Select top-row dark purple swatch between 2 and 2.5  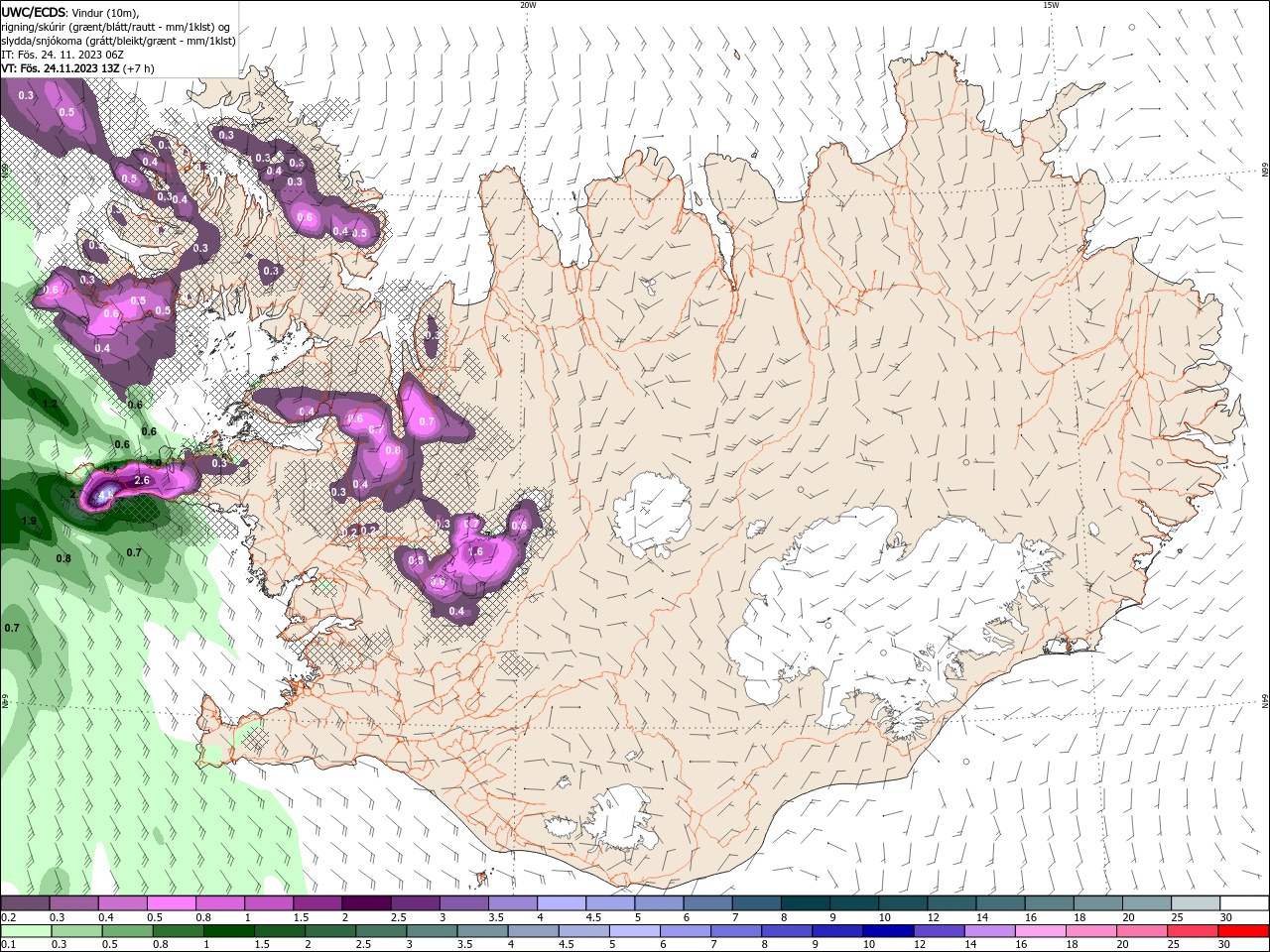tap(365, 903)
